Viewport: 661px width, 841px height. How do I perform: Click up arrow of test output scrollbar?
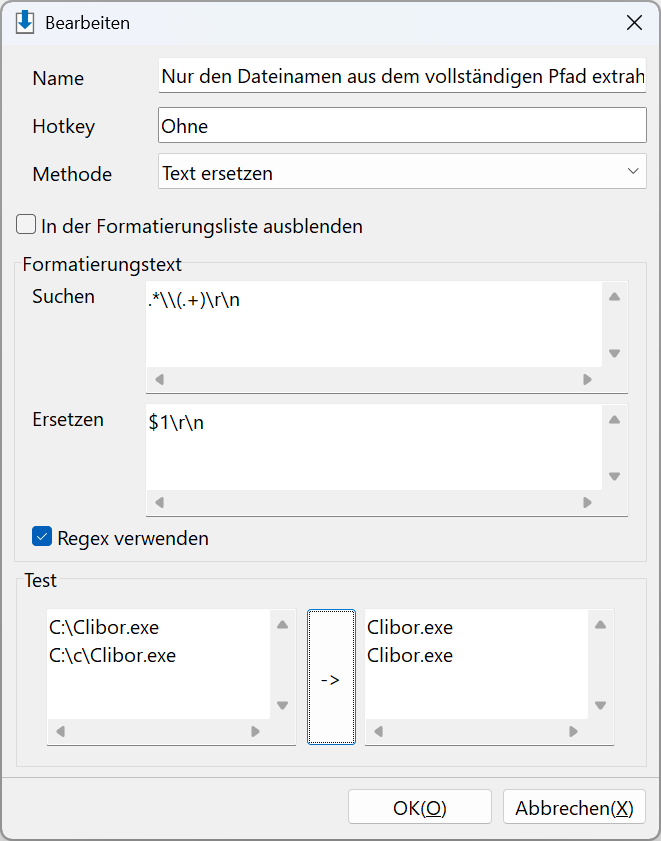(x=600, y=625)
